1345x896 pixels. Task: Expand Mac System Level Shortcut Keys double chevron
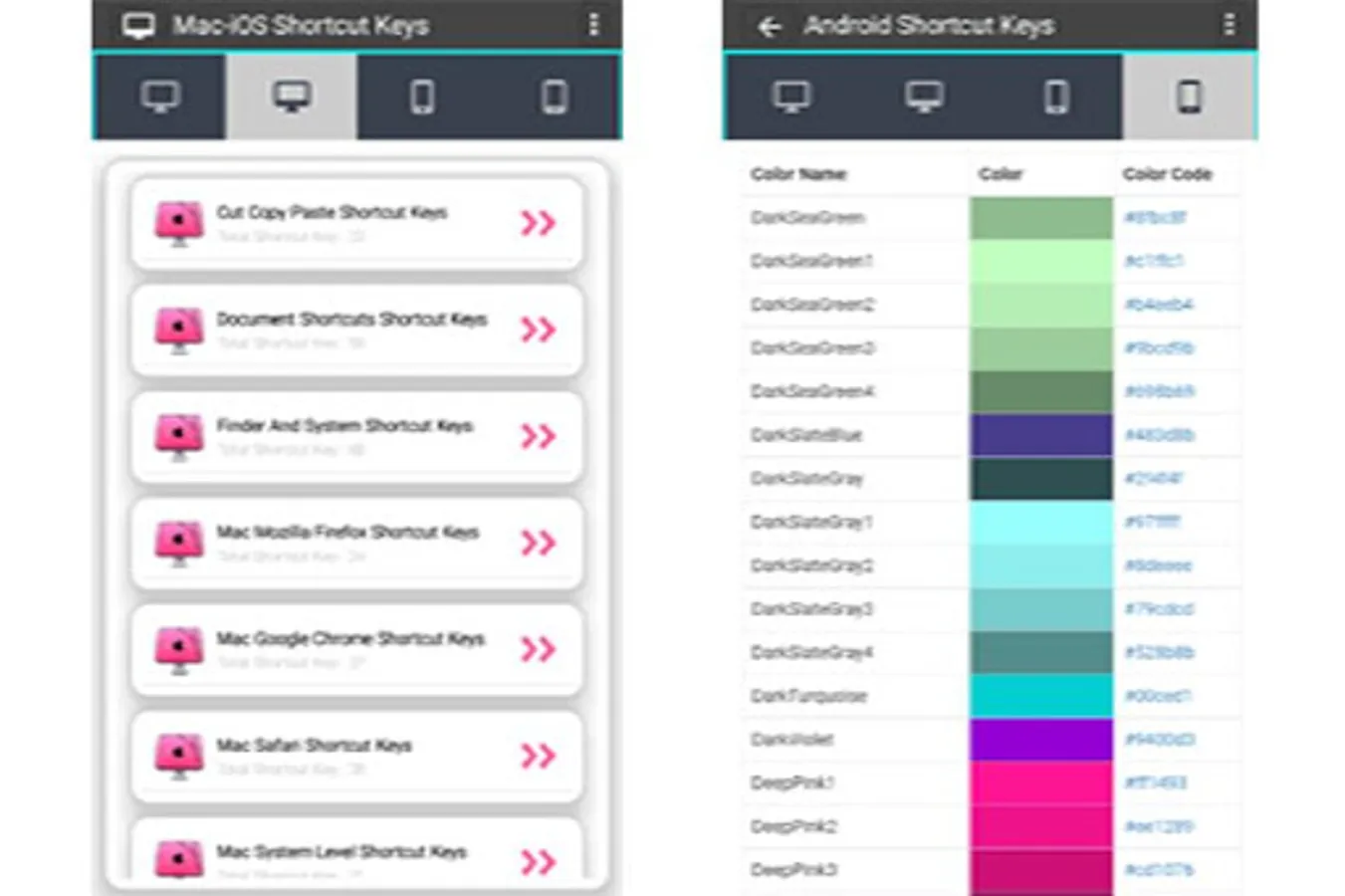[538, 861]
